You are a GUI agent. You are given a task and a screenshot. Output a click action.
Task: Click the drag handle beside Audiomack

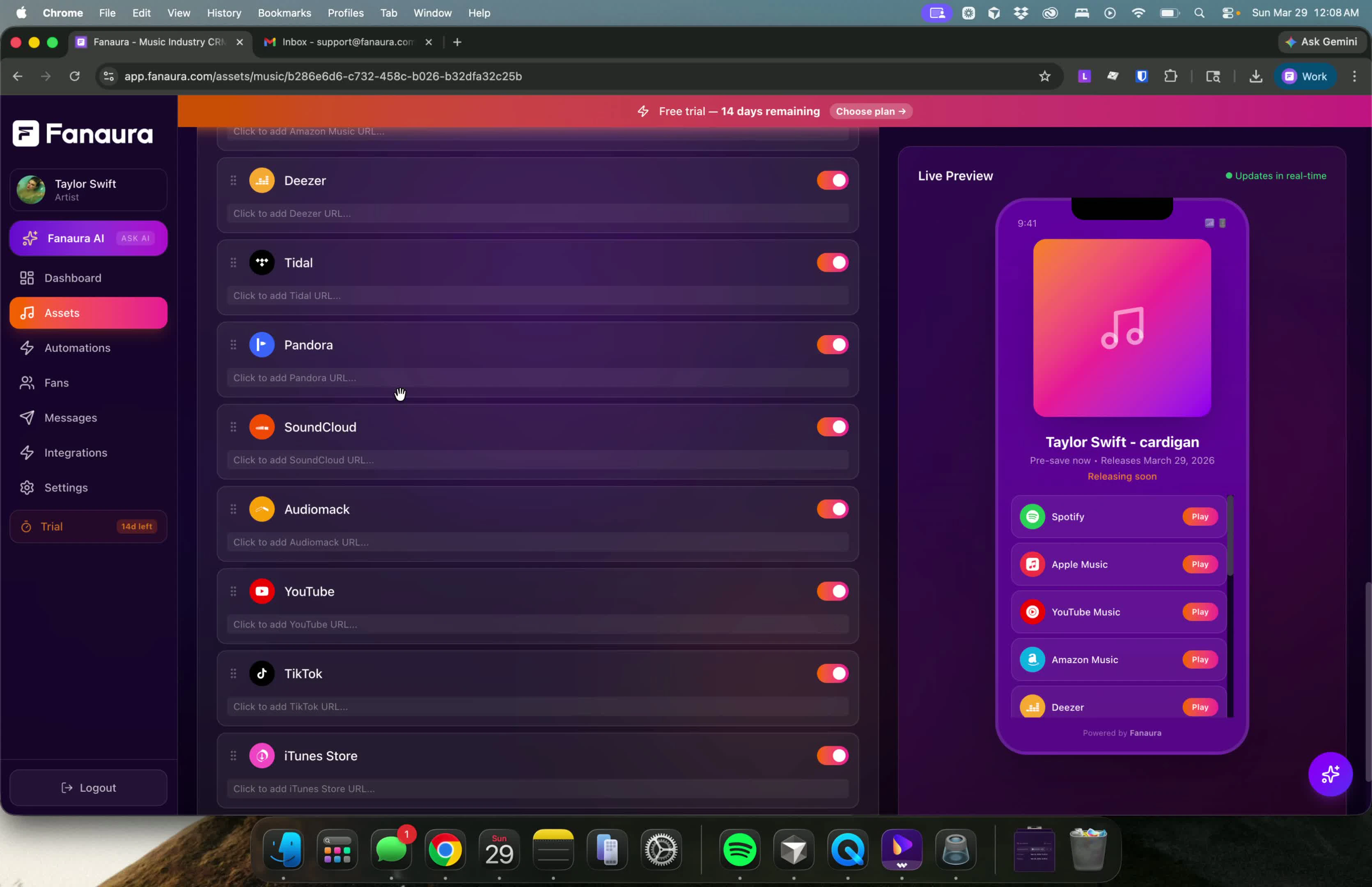point(233,509)
